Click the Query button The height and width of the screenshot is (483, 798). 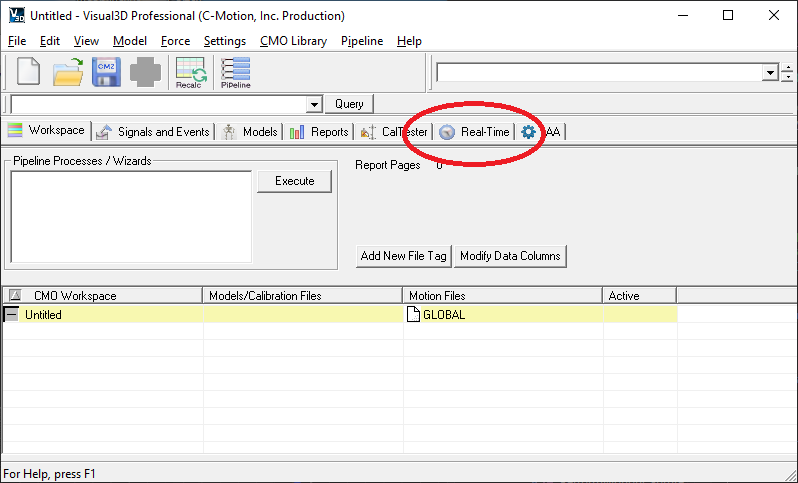[349, 104]
